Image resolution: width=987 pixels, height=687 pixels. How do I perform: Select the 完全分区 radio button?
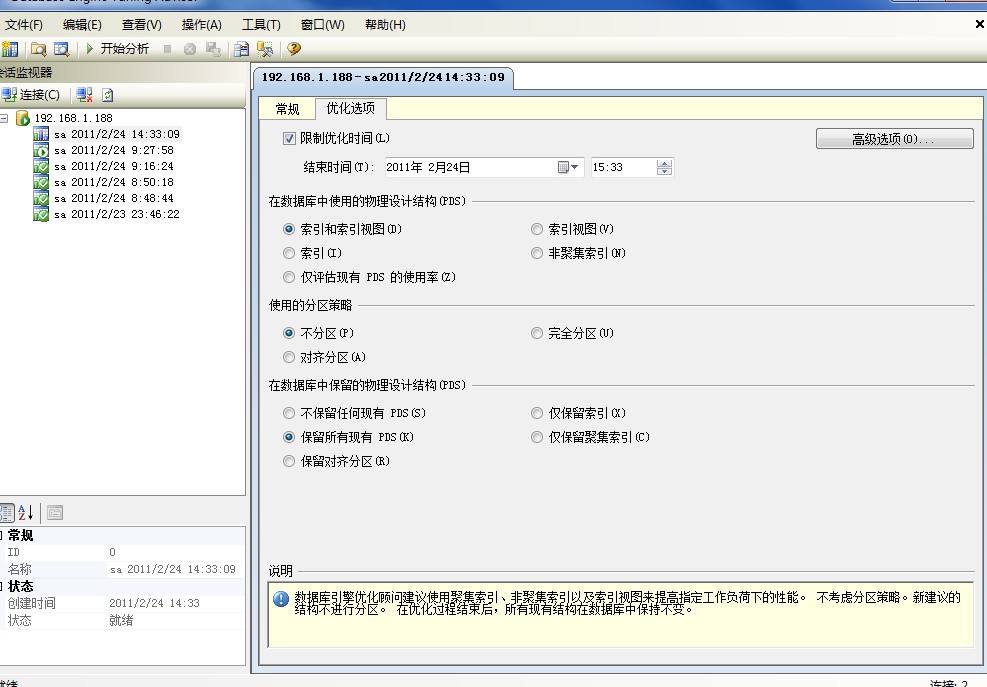coord(538,333)
